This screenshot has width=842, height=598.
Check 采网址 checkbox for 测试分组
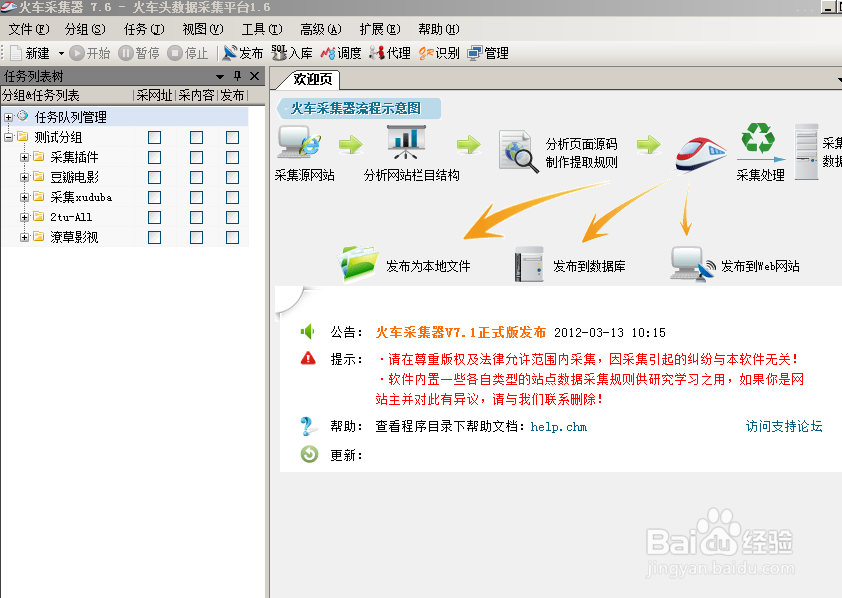[155, 137]
